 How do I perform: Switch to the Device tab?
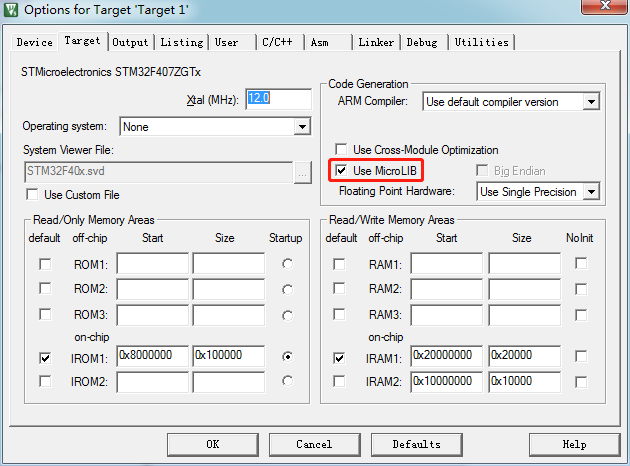(x=35, y=42)
